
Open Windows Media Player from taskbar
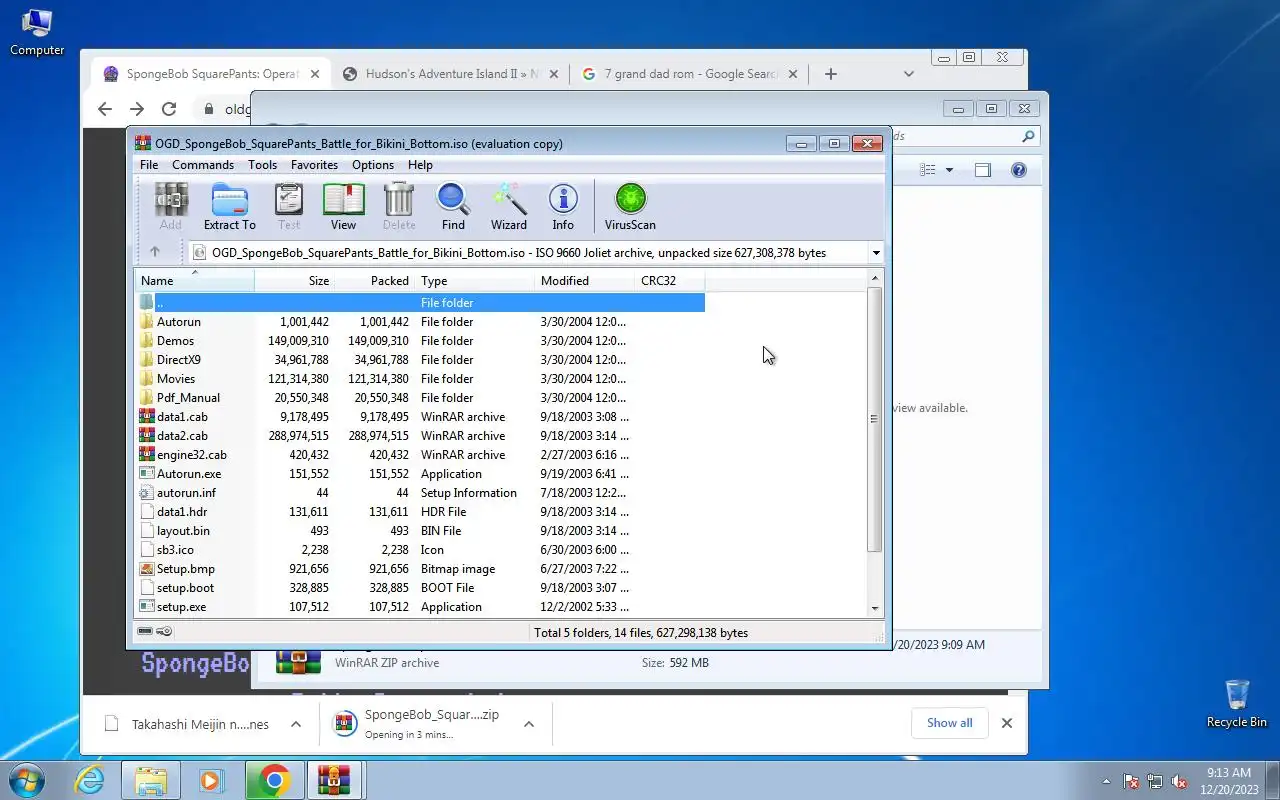[211, 780]
